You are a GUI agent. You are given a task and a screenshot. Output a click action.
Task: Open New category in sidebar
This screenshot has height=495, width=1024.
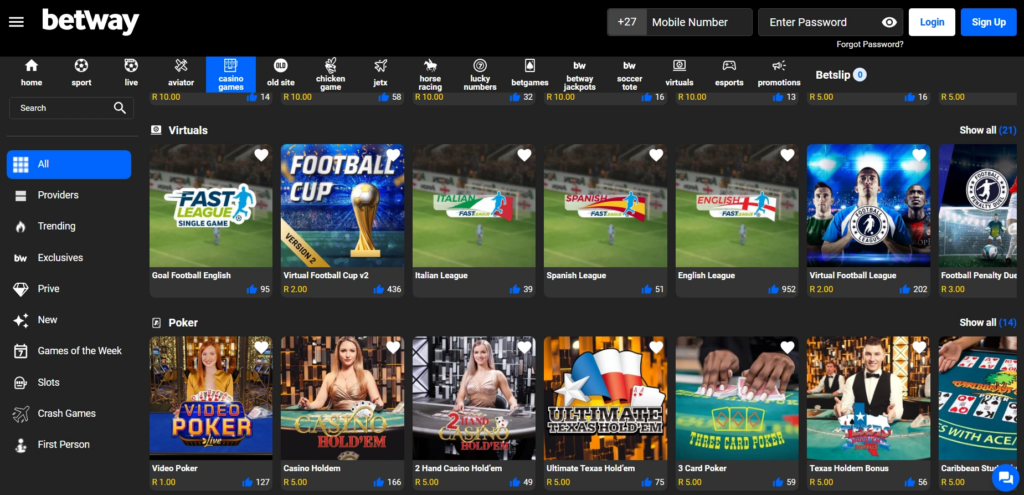click(x=69, y=320)
